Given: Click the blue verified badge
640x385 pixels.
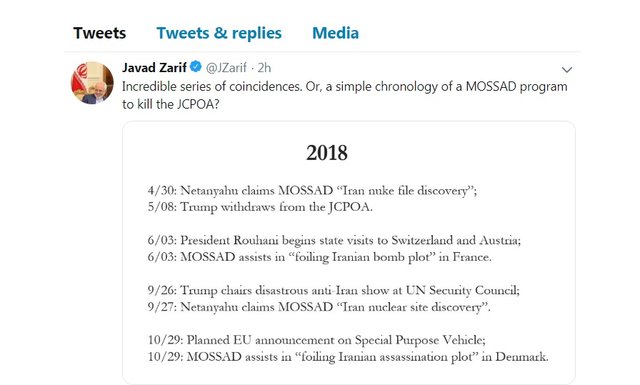Looking at the screenshot, I should point(196,67).
